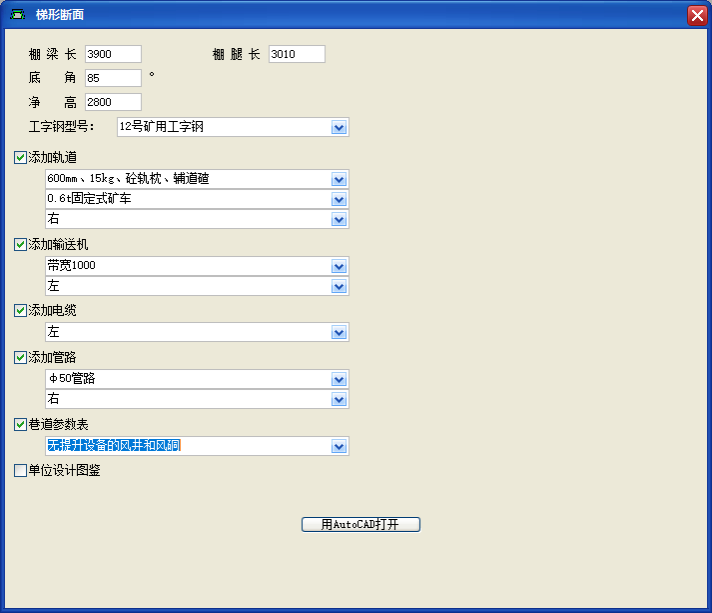The height and width of the screenshot is (613, 712).
Task: Enable the 单位设计图签 checkbox
Action: 21,471
